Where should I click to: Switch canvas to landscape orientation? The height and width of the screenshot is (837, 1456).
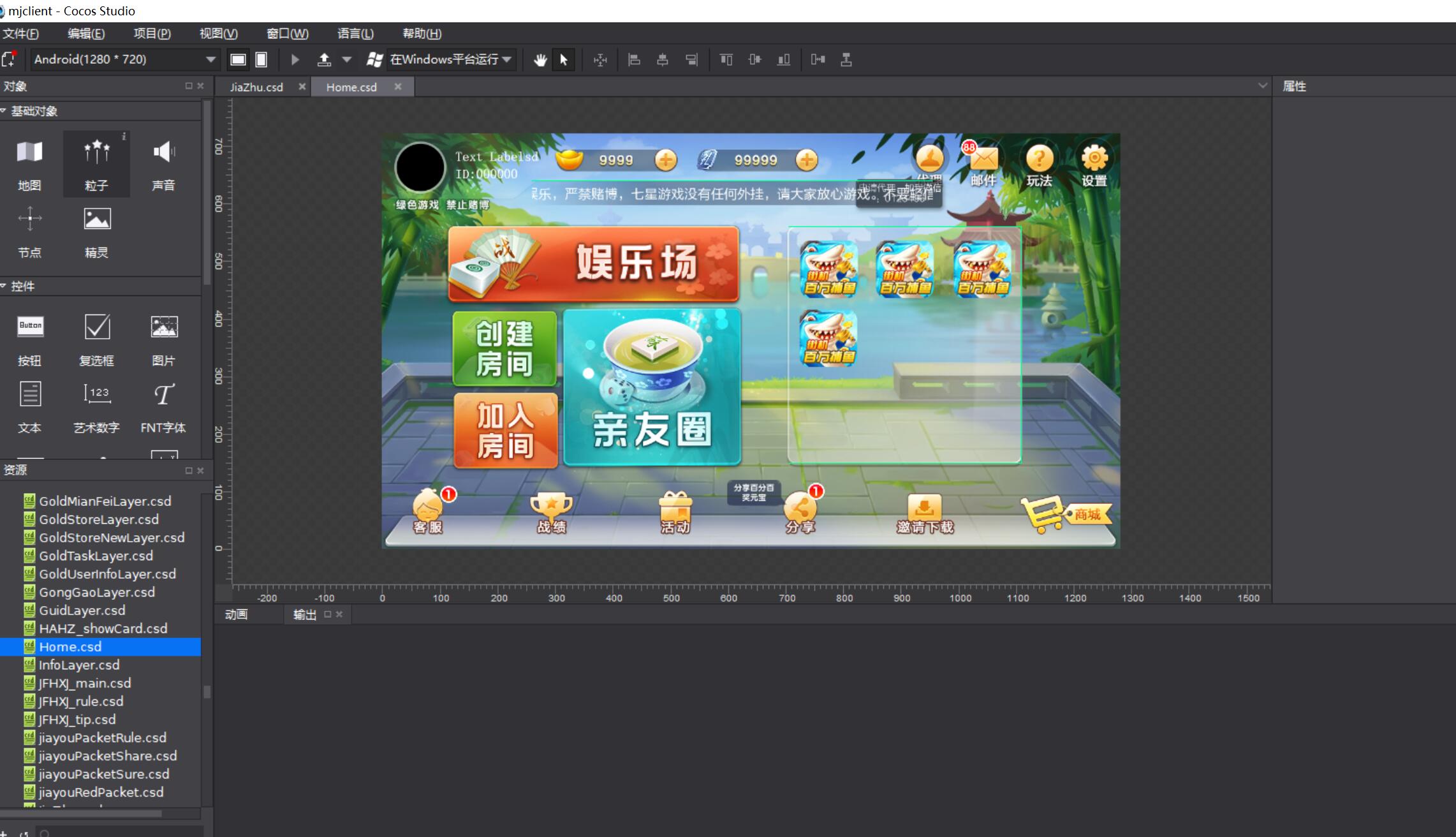point(238,59)
